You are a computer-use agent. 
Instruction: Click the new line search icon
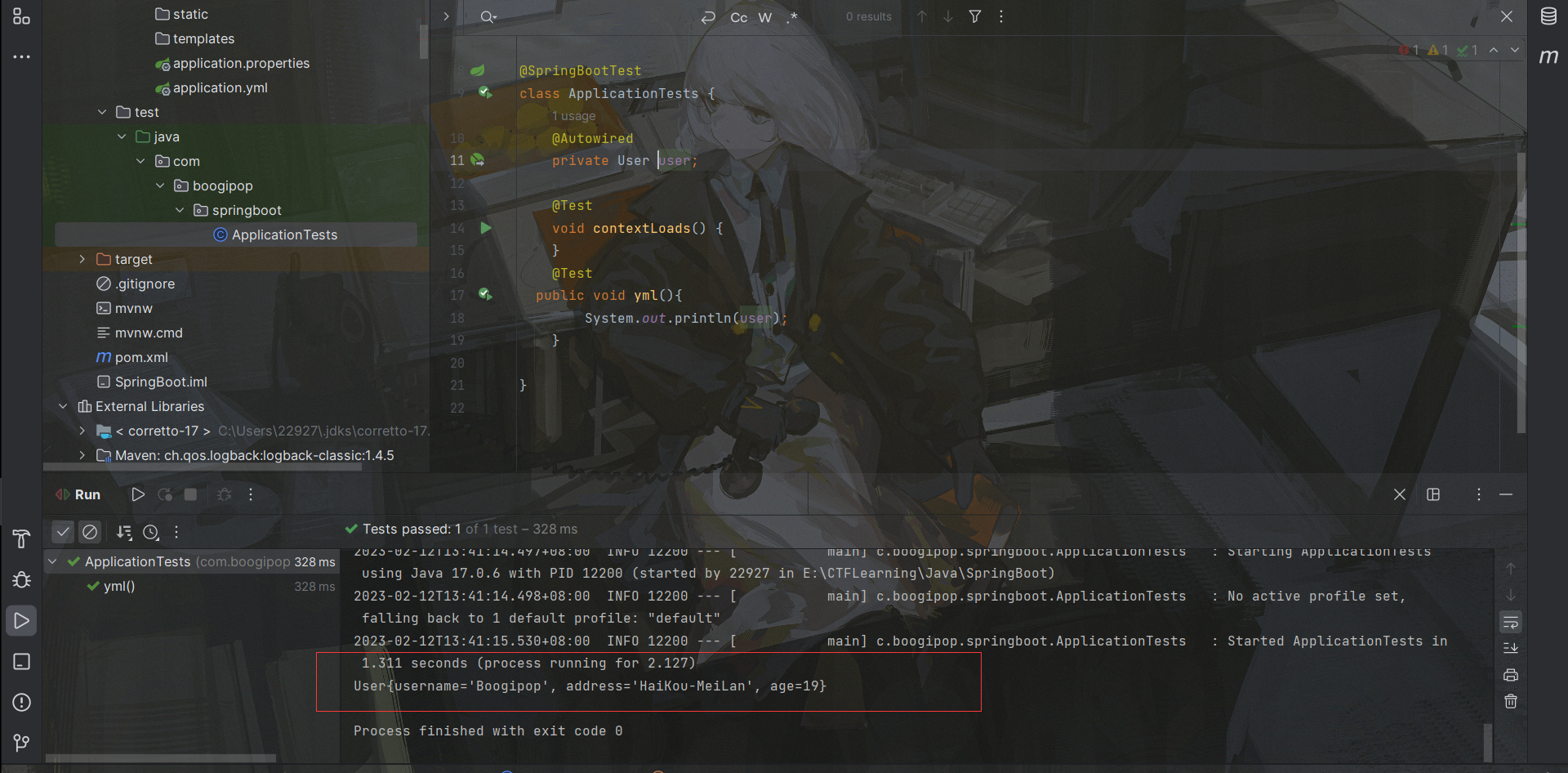point(708,17)
